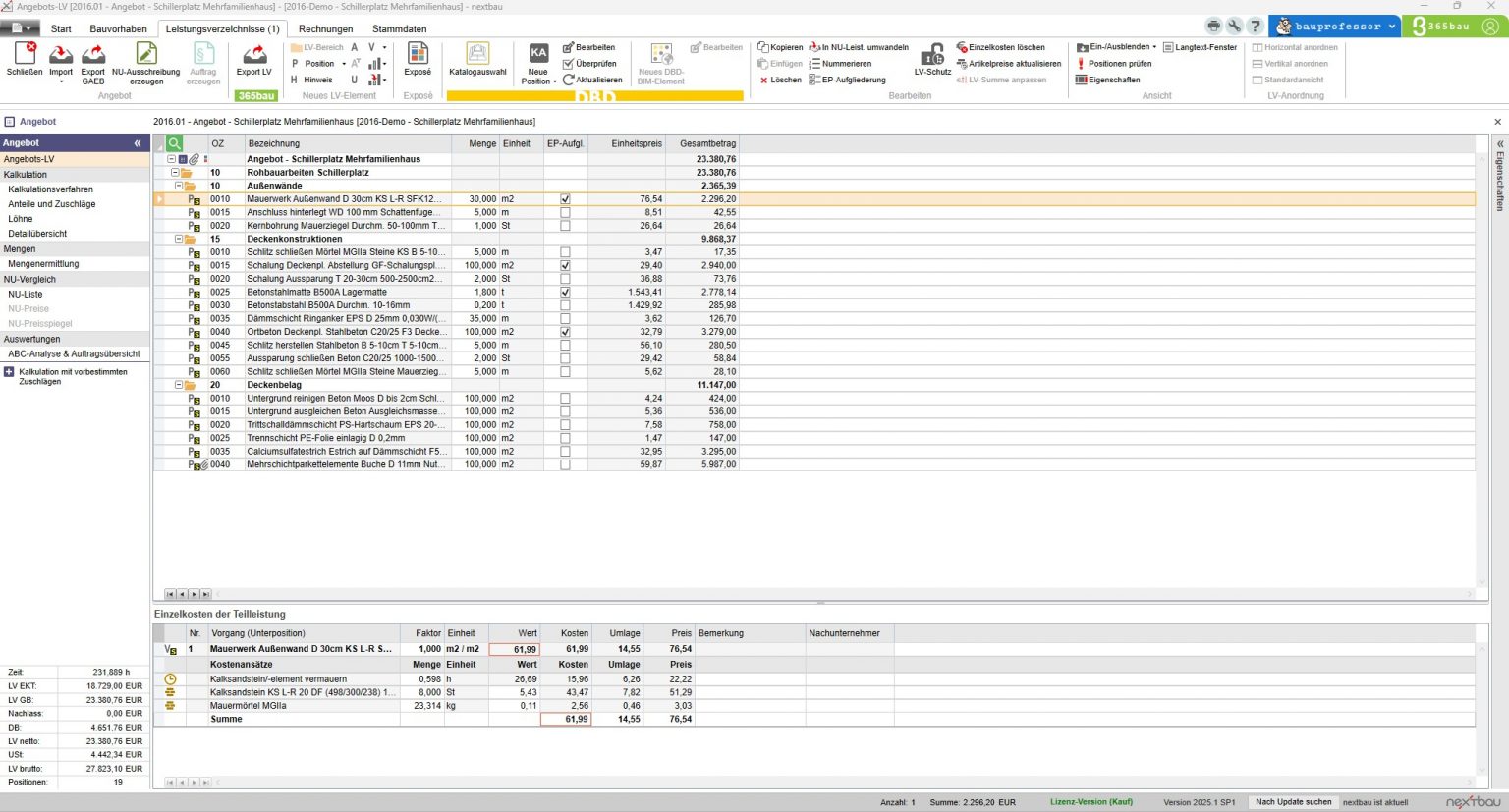Open the Stammdaten ribbon tab
Viewport: 1509px width, 812px height.
point(399,28)
